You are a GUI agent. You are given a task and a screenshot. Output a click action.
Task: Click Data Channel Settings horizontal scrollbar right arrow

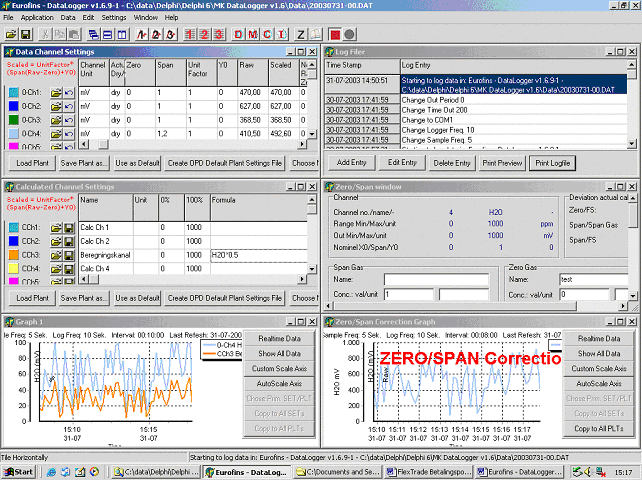[302, 144]
